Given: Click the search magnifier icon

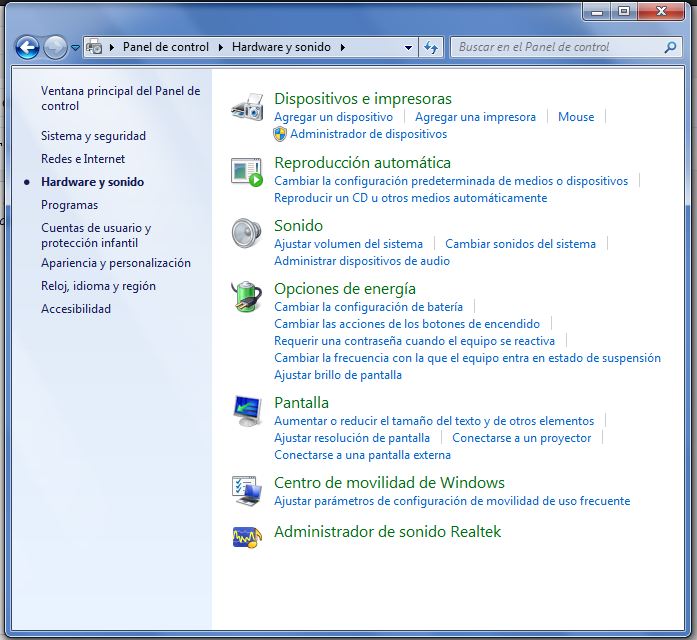Looking at the screenshot, I should point(670,47).
